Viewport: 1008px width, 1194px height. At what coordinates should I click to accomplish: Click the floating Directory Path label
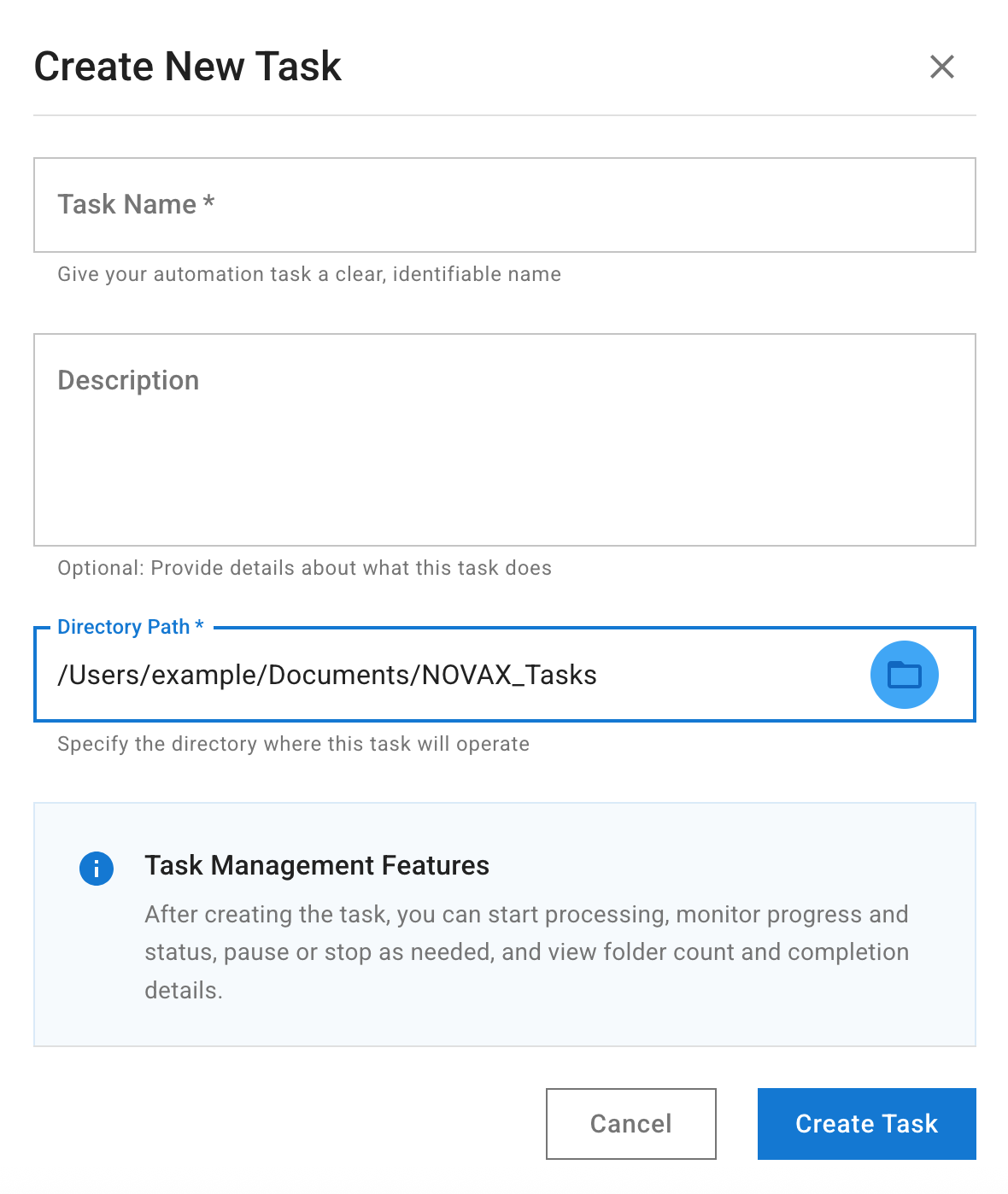pos(131,627)
